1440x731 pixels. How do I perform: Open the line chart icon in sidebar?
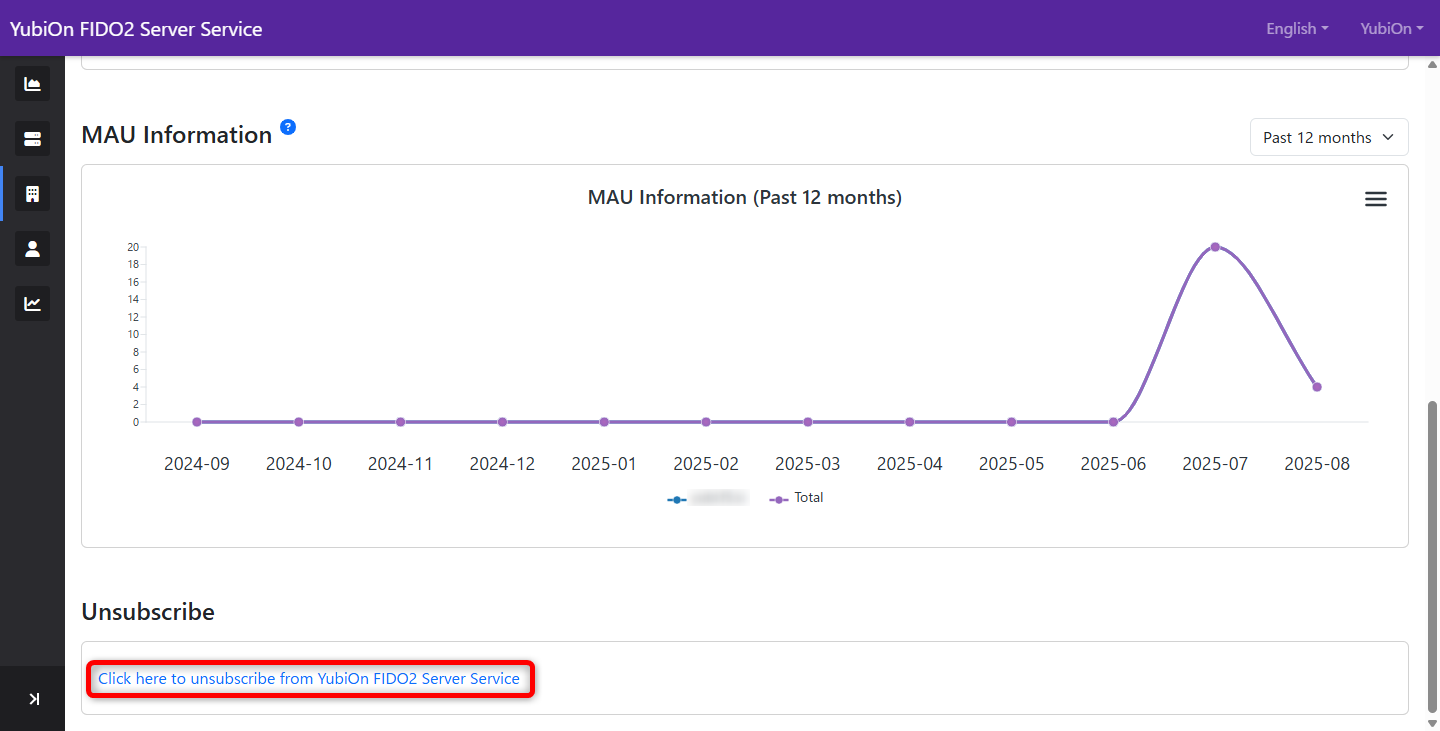click(x=32, y=303)
